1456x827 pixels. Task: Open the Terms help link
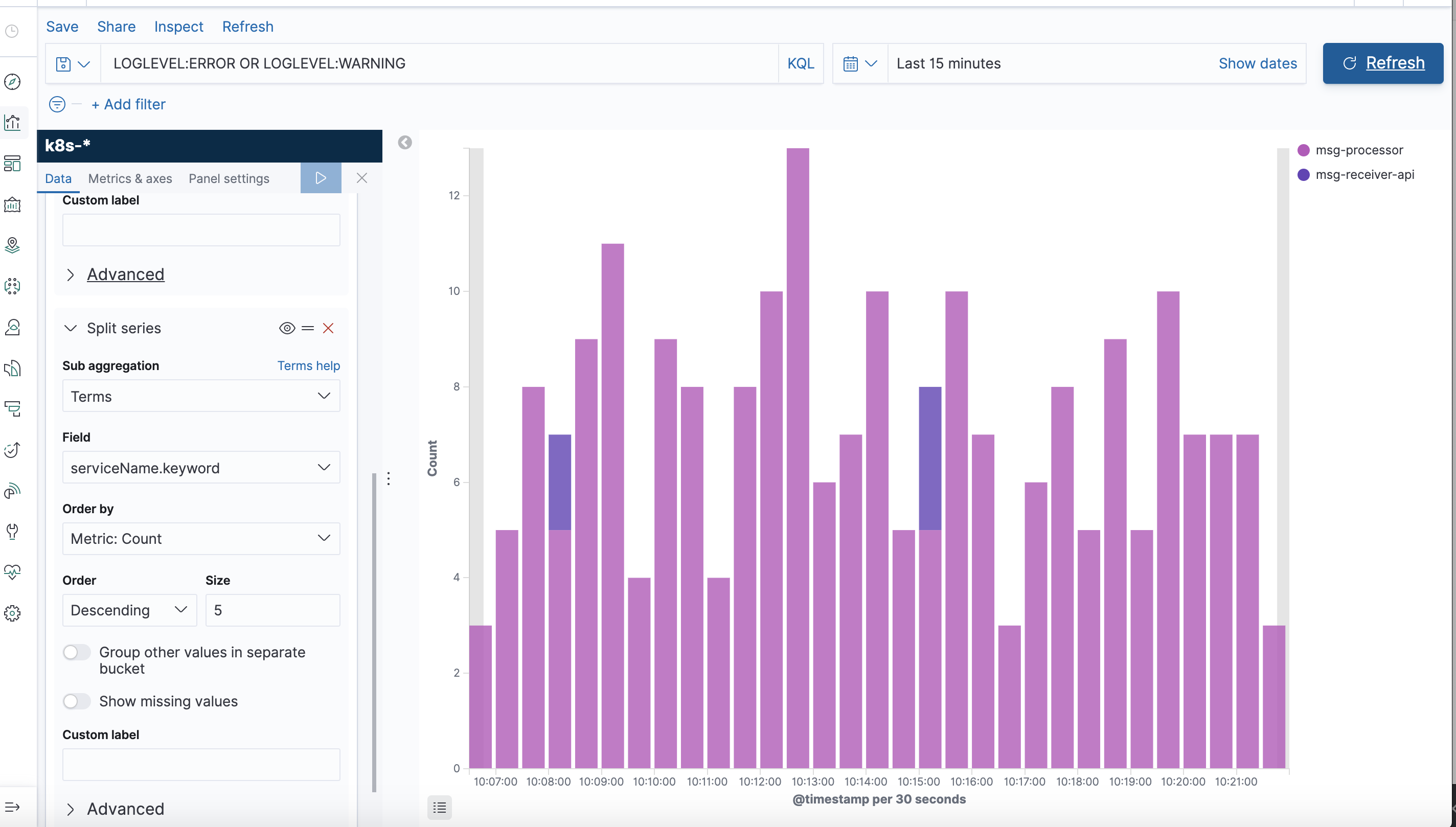tap(308, 366)
